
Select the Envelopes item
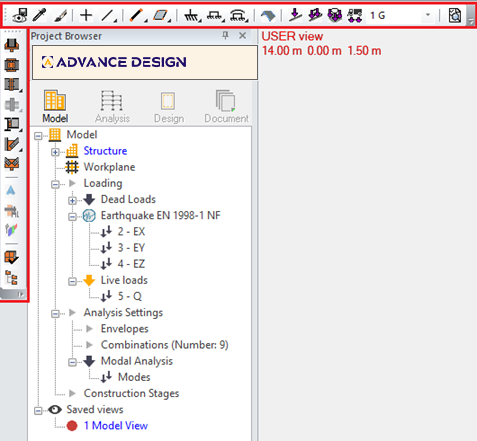coord(125,329)
